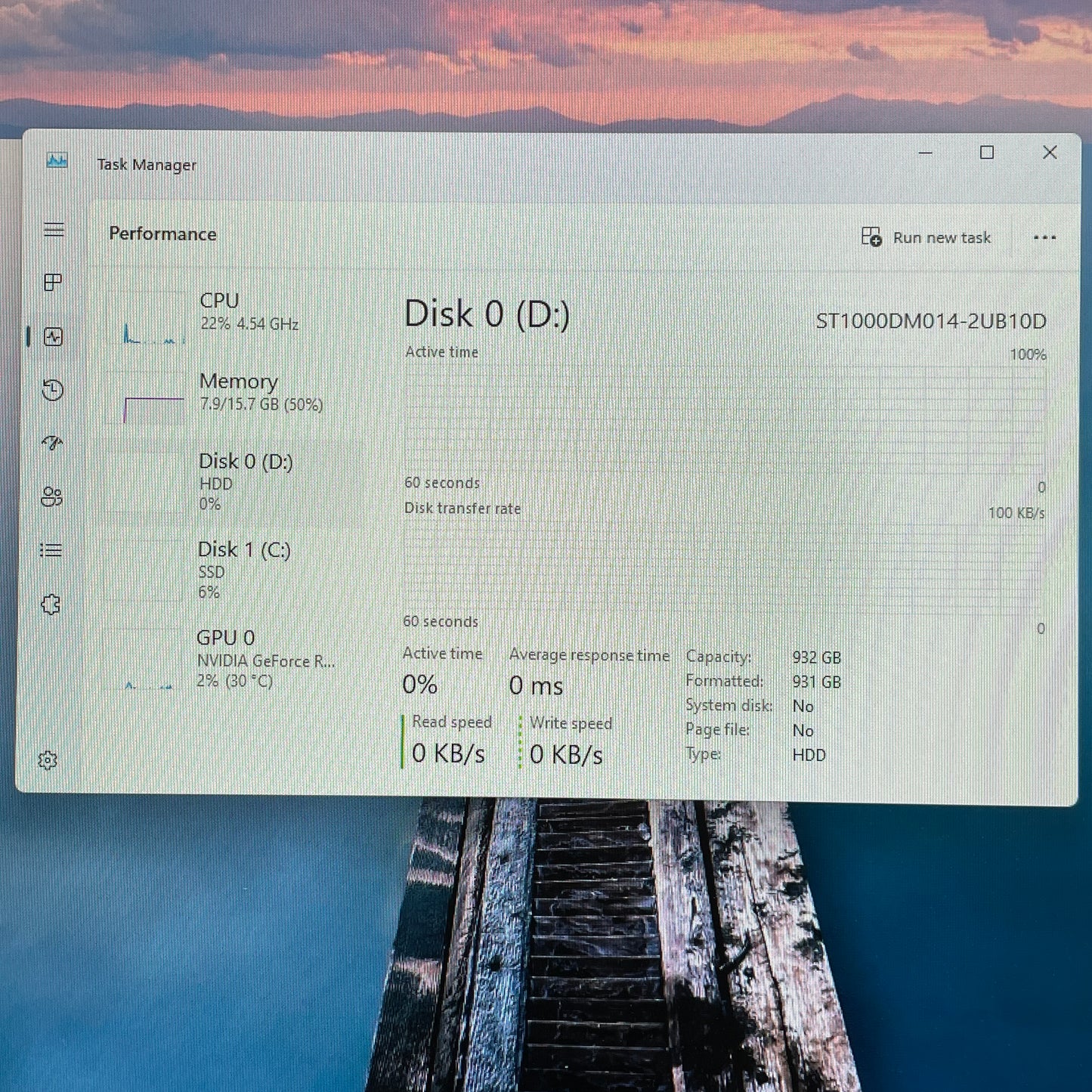Click the Disk transfer rate graph area

point(723,569)
